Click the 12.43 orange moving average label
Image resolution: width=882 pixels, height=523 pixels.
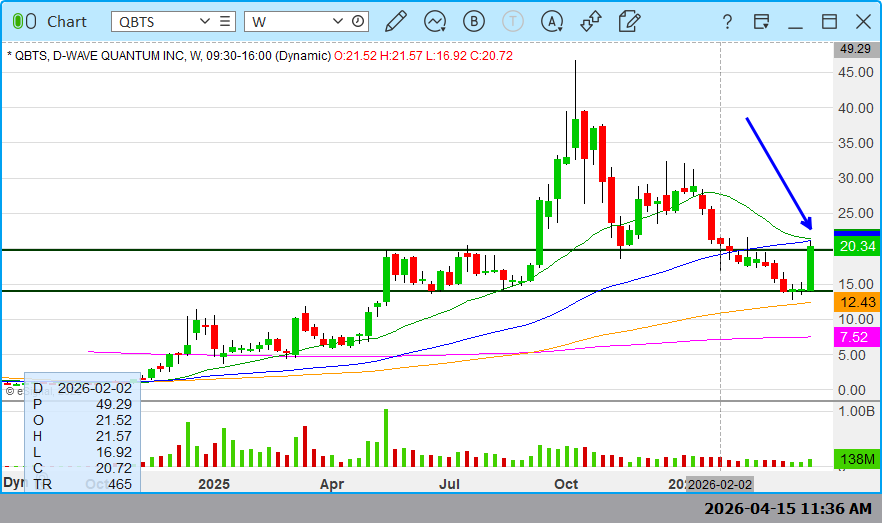click(x=857, y=302)
